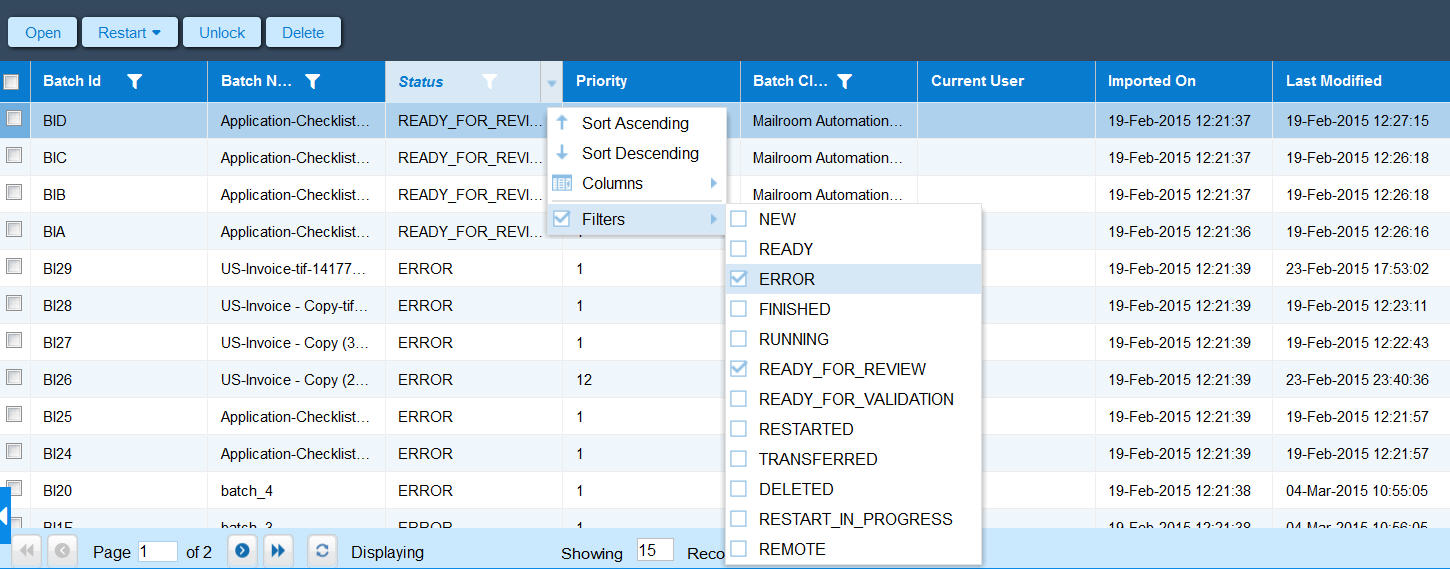Select all rows with header checkbox

(11, 81)
